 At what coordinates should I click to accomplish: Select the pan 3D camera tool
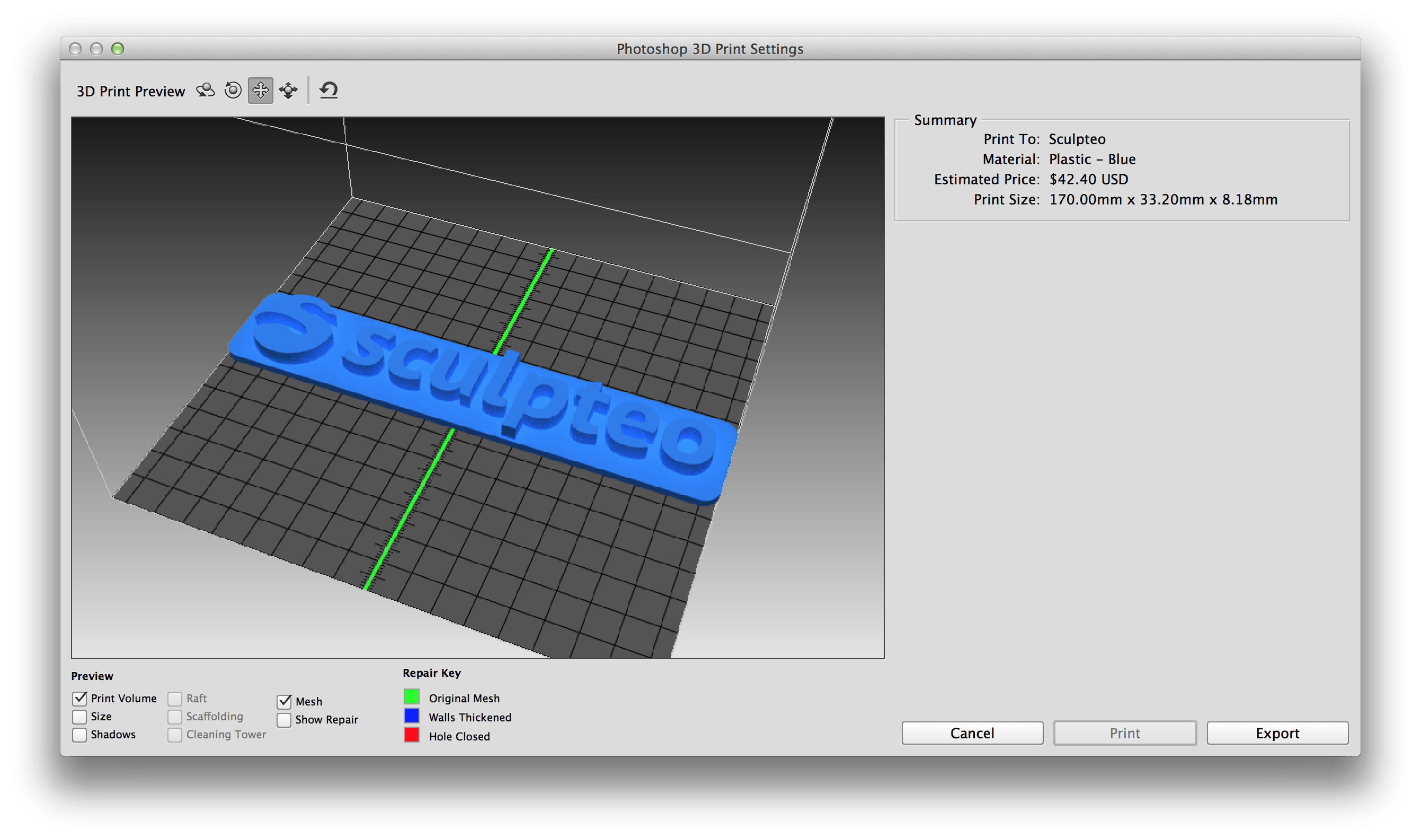click(x=261, y=91)
